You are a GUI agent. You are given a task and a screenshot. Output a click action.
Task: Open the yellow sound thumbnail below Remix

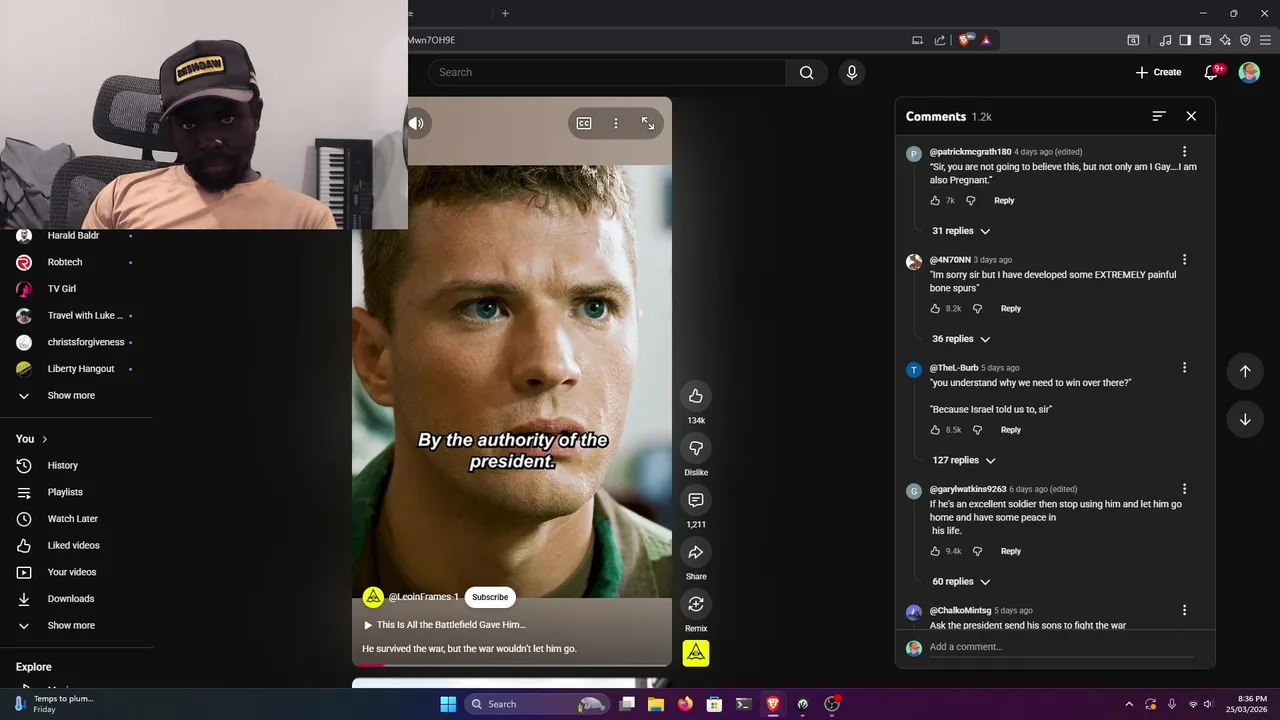point(696,653)
